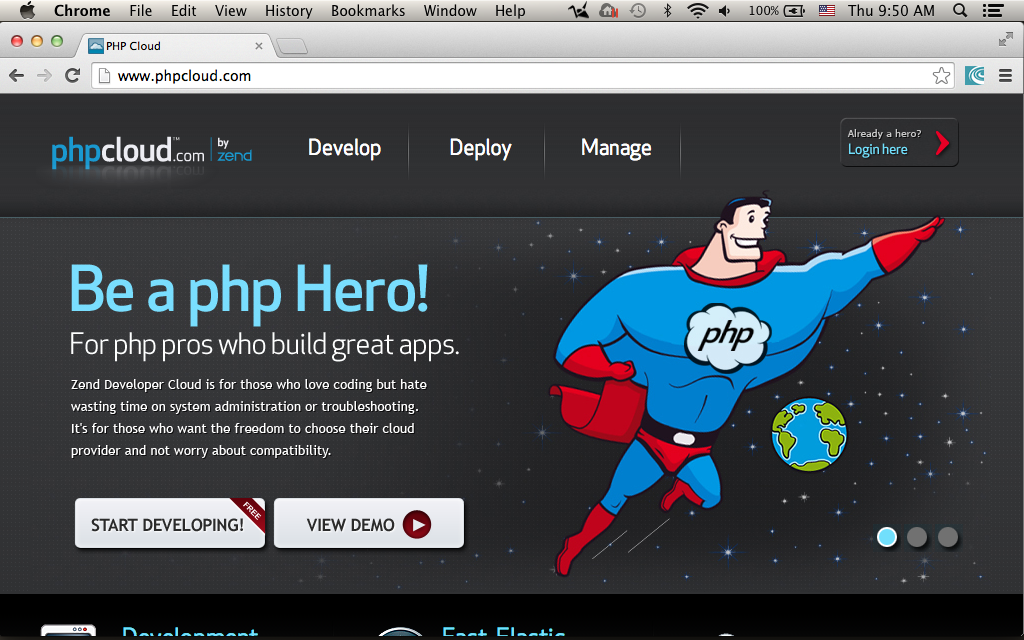Open the View menu
This screenshot has width=1024, height=640.
tap(231, 10)
